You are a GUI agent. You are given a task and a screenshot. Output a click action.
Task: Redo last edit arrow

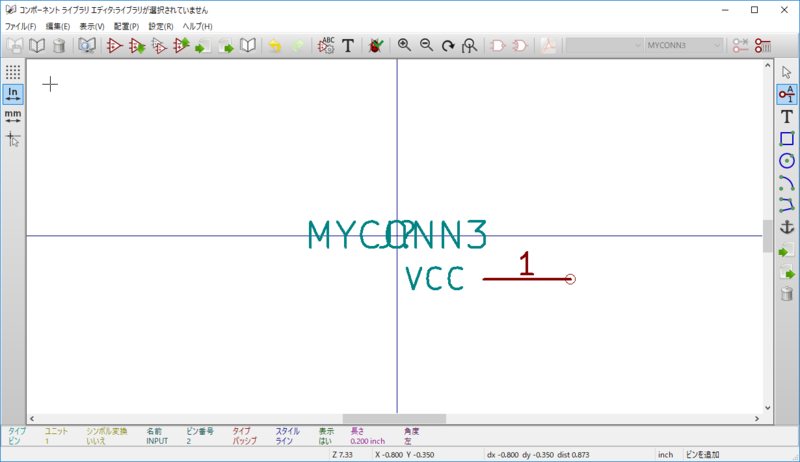pyautogui.click(x=298, y=46)
